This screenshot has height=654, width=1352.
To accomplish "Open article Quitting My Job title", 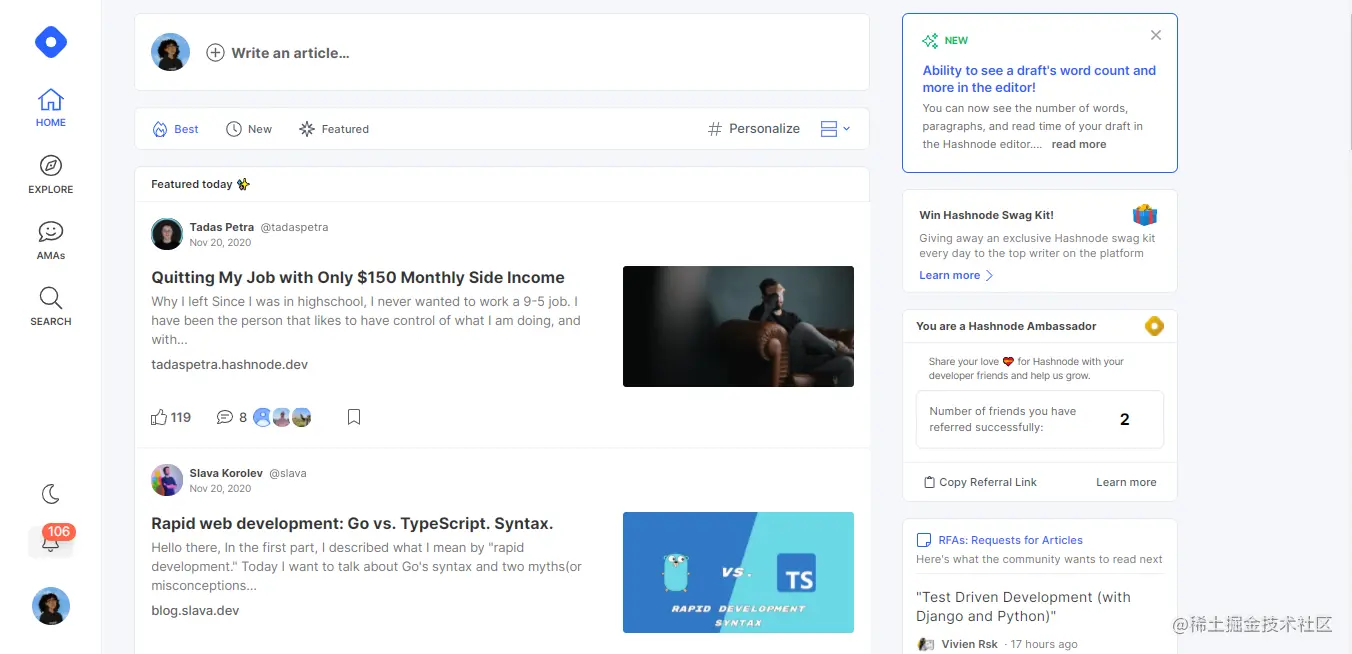I will point(358,277).
